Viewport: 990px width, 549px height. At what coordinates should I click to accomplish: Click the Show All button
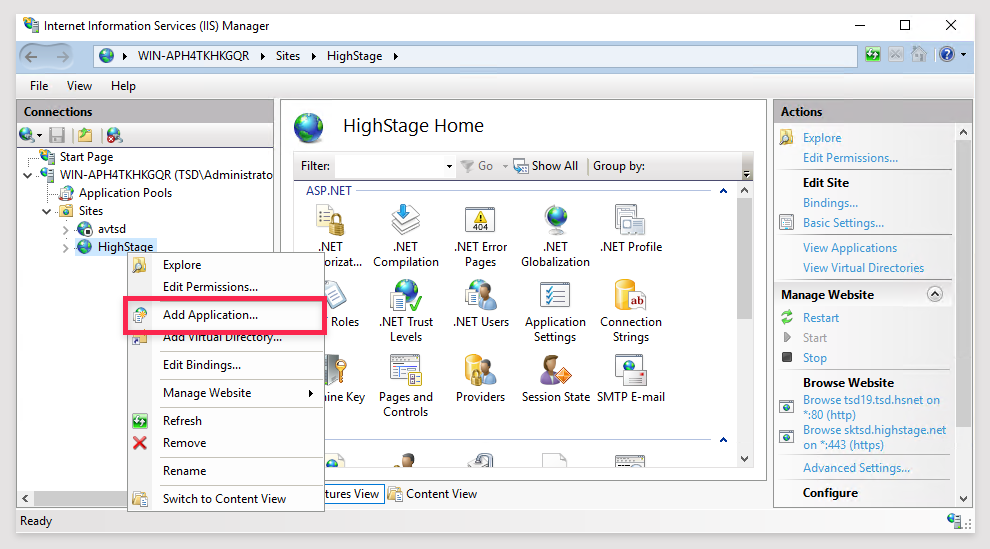(546, 166)
